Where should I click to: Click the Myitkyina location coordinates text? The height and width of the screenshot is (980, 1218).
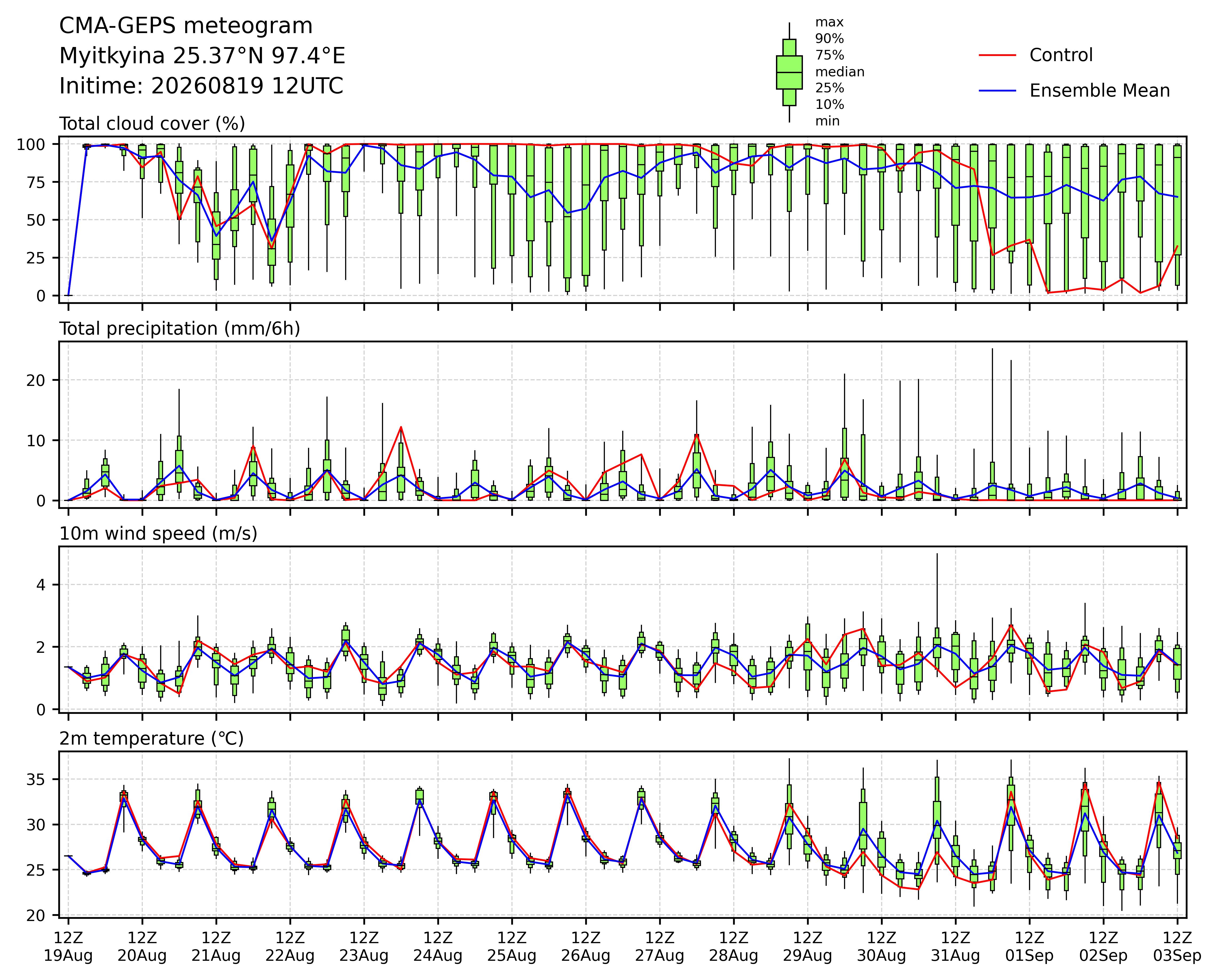coord(202,57)
